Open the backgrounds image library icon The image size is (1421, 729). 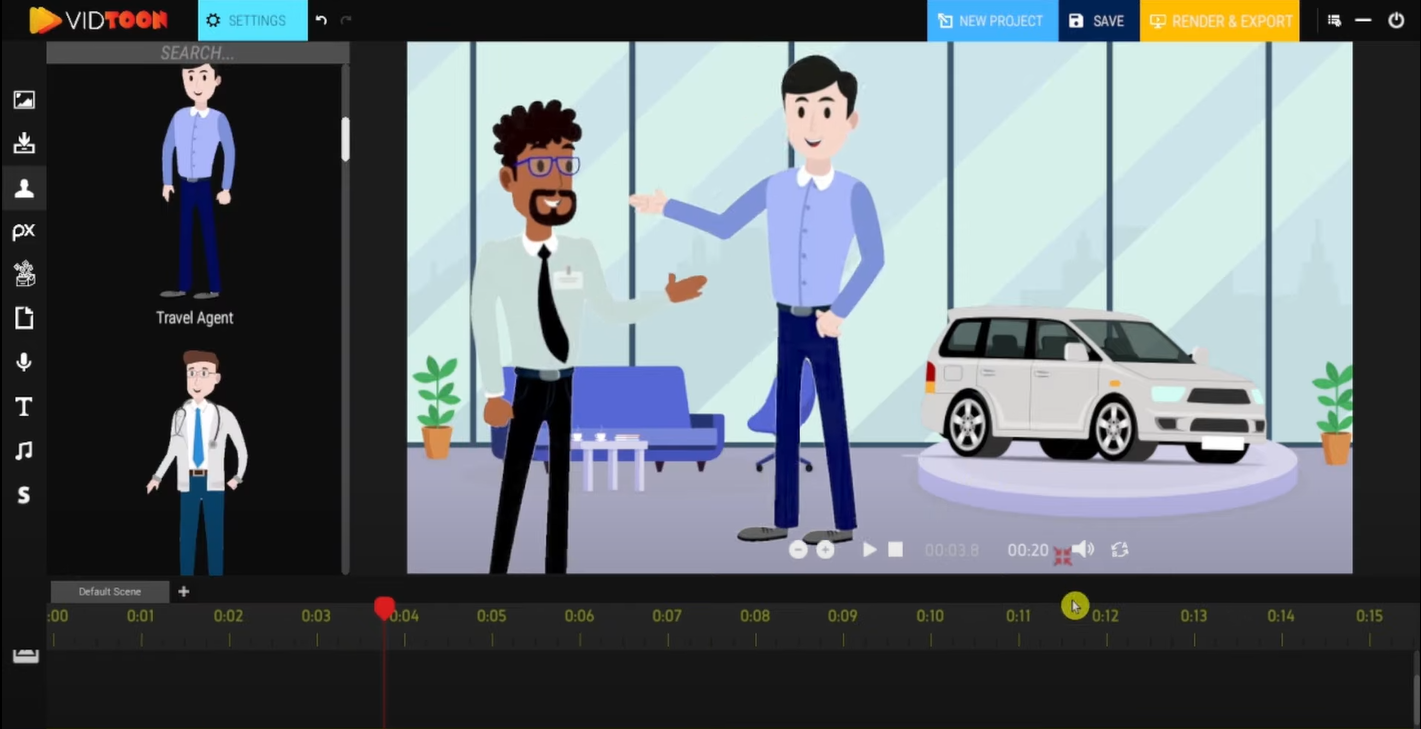click(24, 100)
